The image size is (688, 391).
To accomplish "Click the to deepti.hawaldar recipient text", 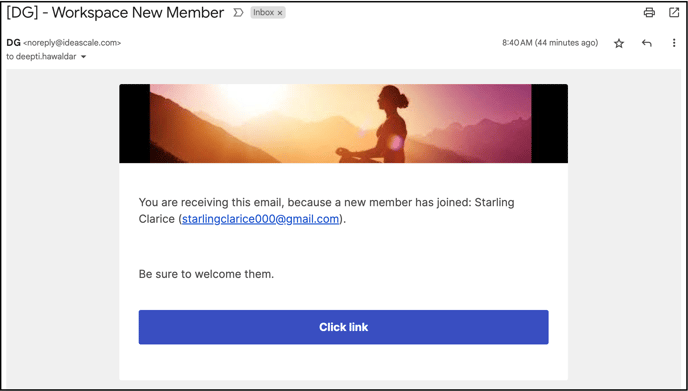I will (x=41, y=57).
